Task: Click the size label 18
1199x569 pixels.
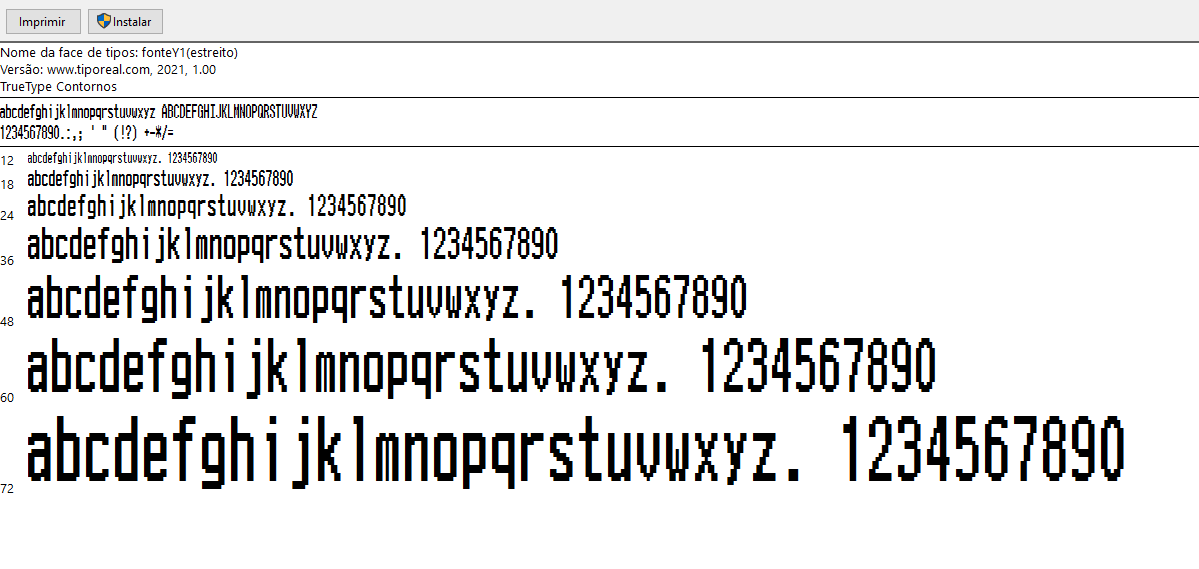Action: click(x=7, y=184)
